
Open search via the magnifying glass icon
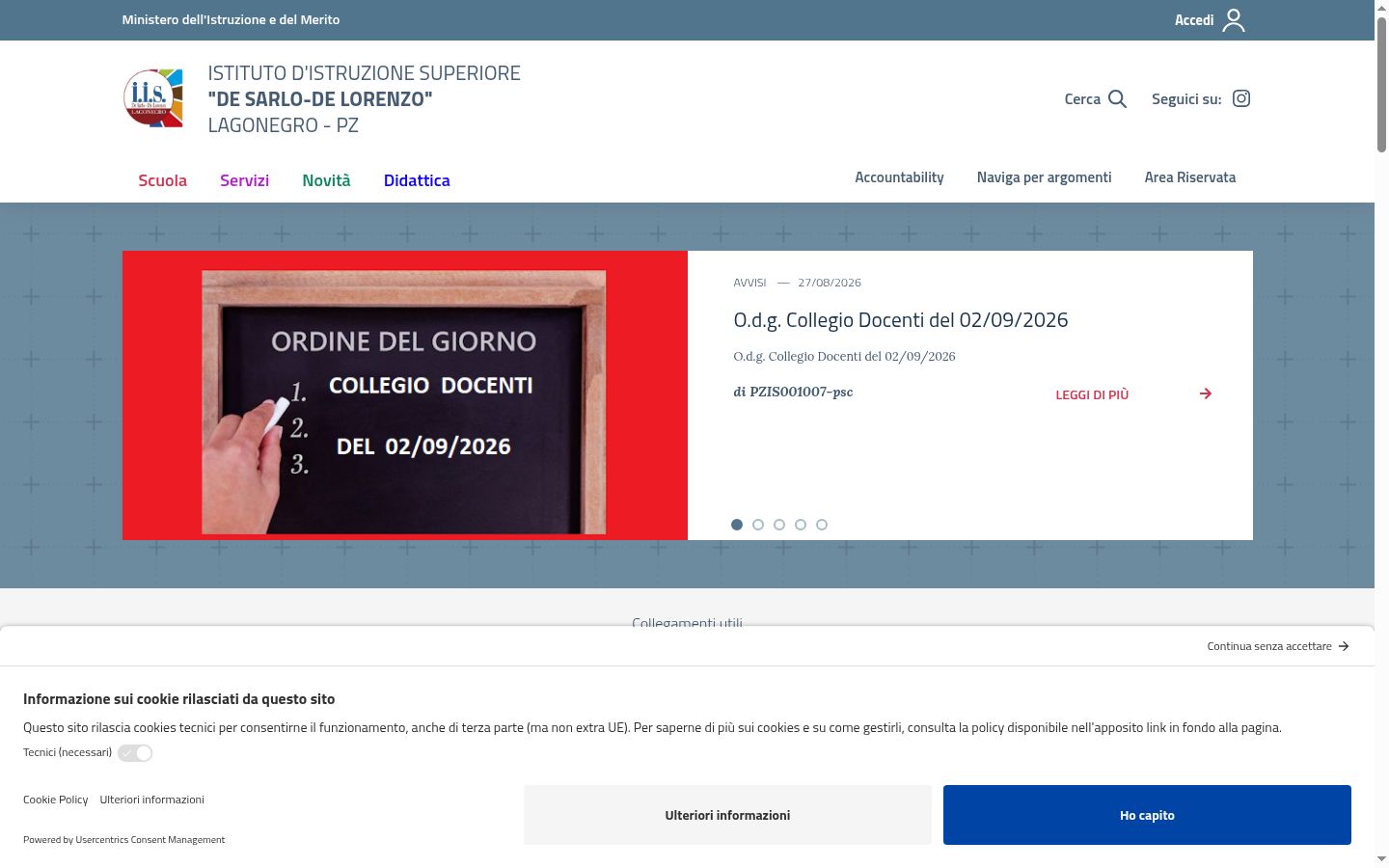coord(1118,98)
